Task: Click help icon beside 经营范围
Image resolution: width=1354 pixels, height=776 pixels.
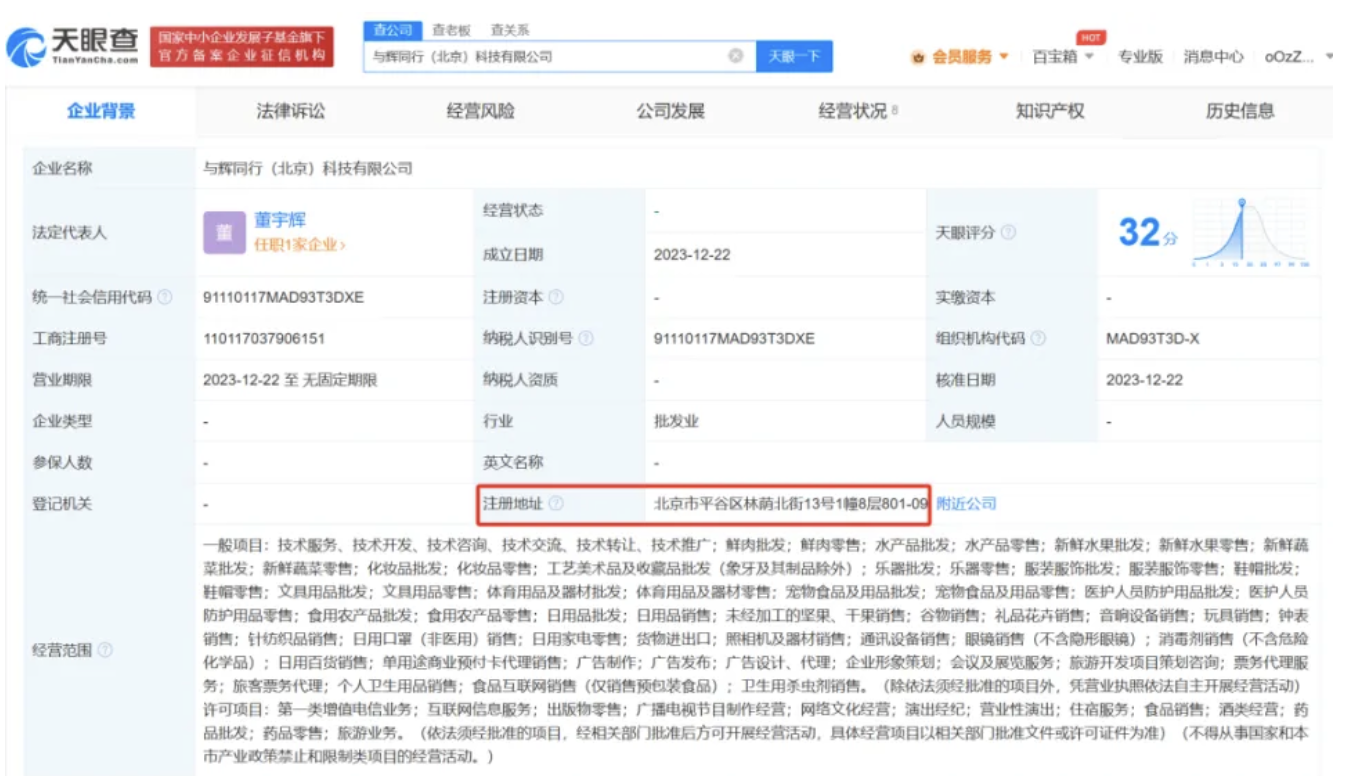Action: [x=105, y=650]
